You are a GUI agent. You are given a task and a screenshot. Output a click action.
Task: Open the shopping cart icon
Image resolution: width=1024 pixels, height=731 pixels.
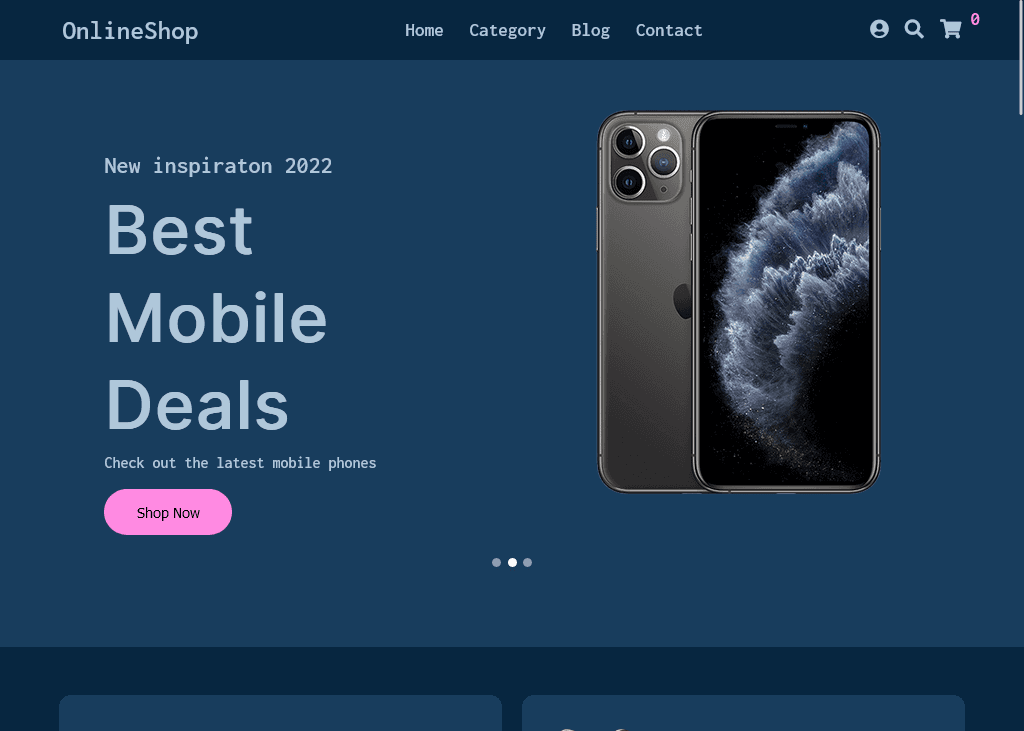click(x=950, y=29)
